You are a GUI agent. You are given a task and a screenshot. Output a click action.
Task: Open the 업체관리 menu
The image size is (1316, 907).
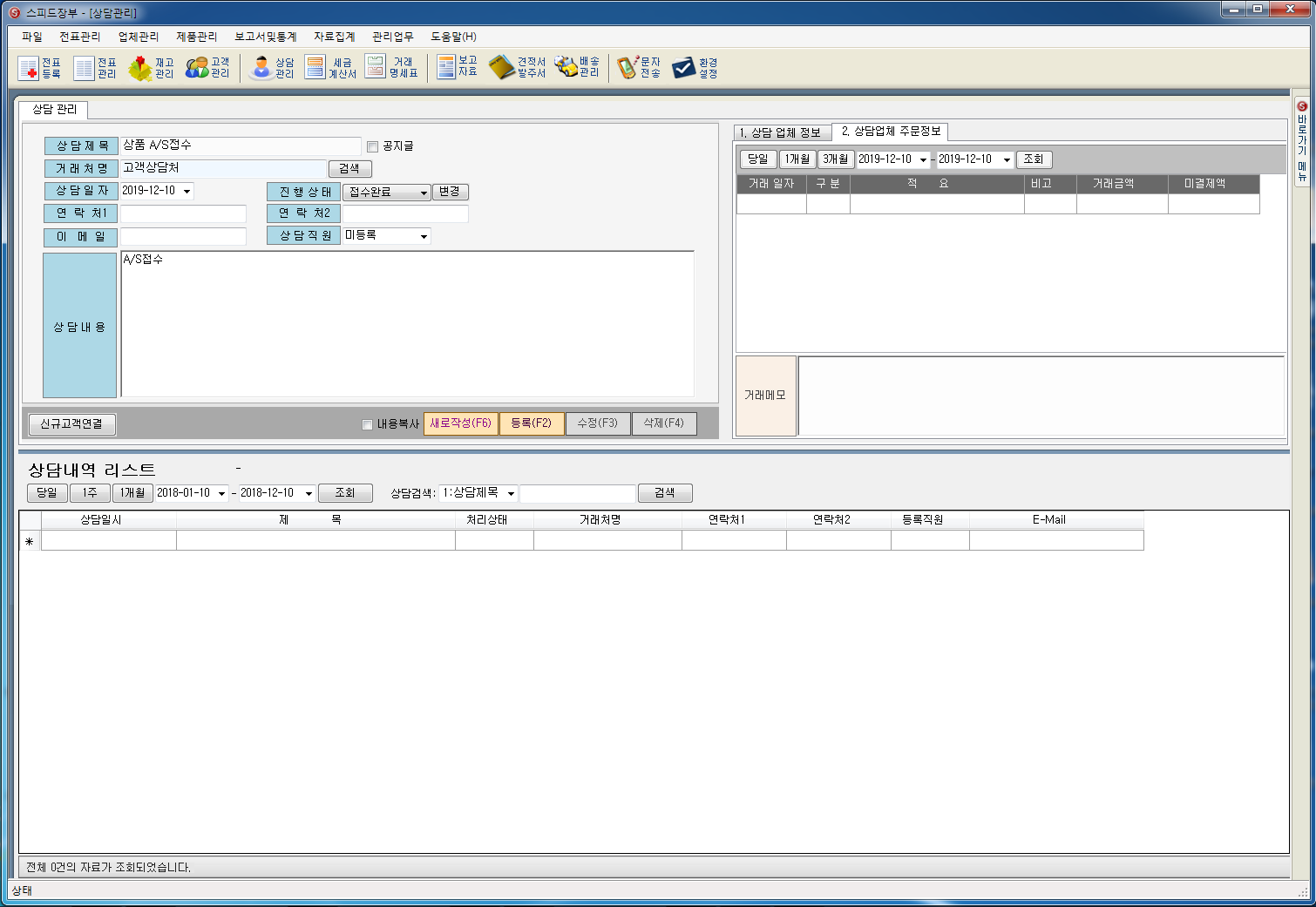point(139,37)
